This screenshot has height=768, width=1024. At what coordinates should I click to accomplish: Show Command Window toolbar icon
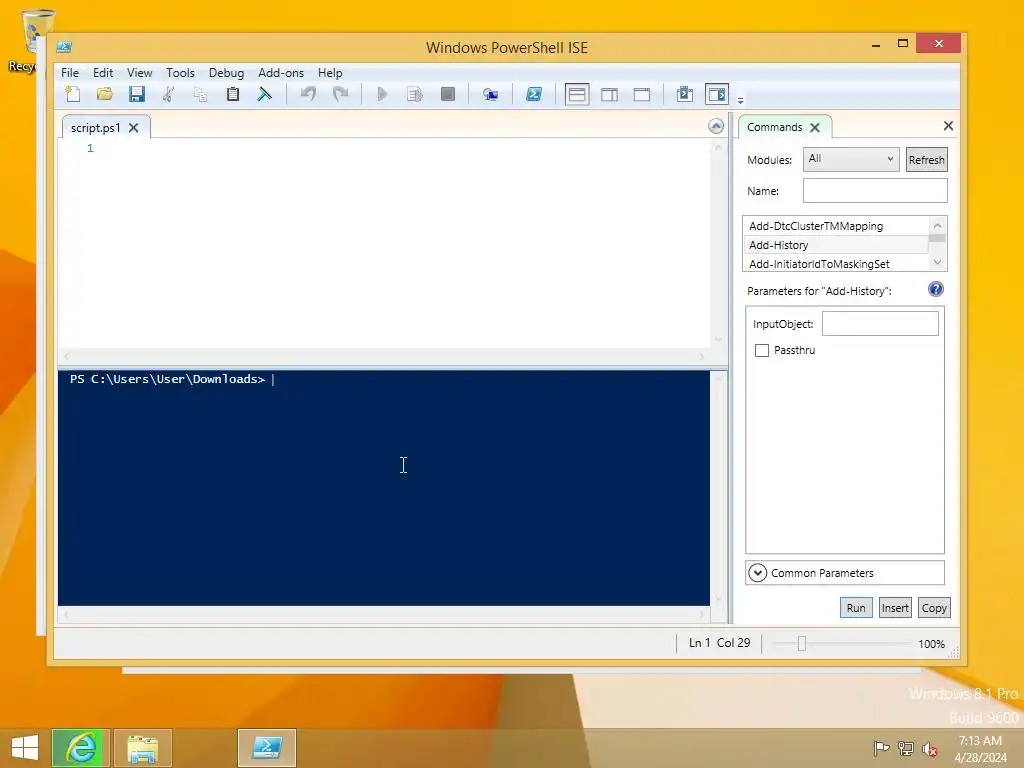click(684, 94)
